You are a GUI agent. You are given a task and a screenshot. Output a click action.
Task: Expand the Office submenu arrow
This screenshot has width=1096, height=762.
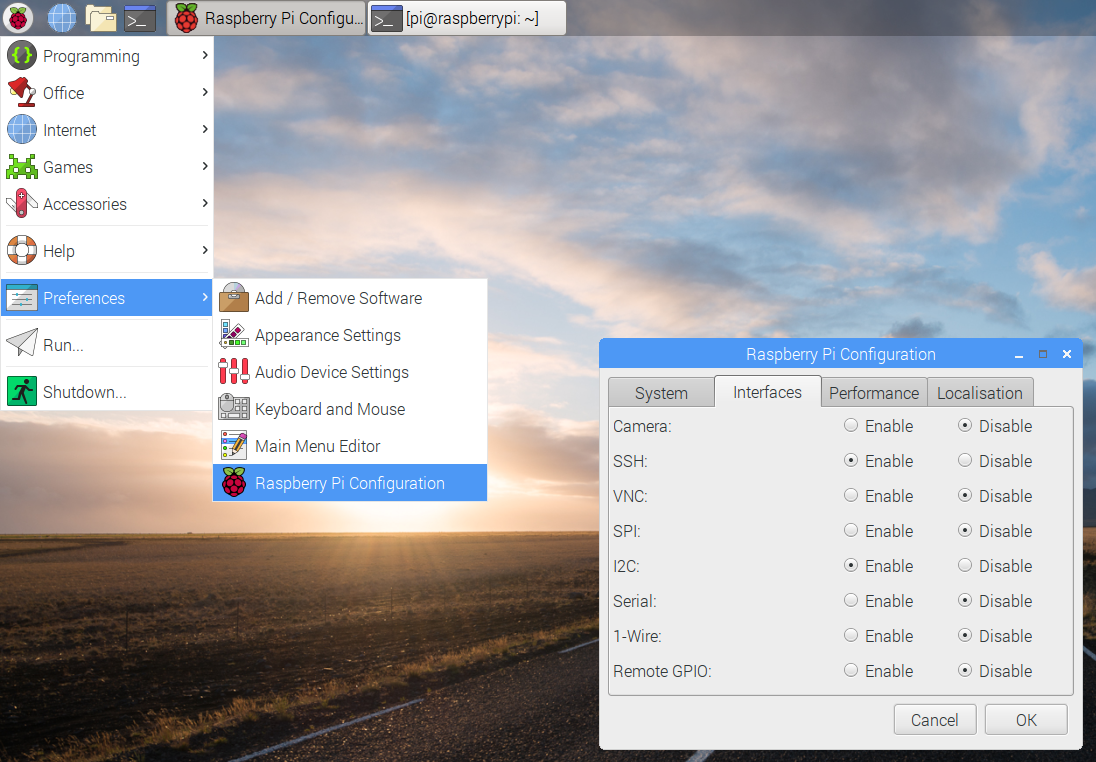point(205,92)
